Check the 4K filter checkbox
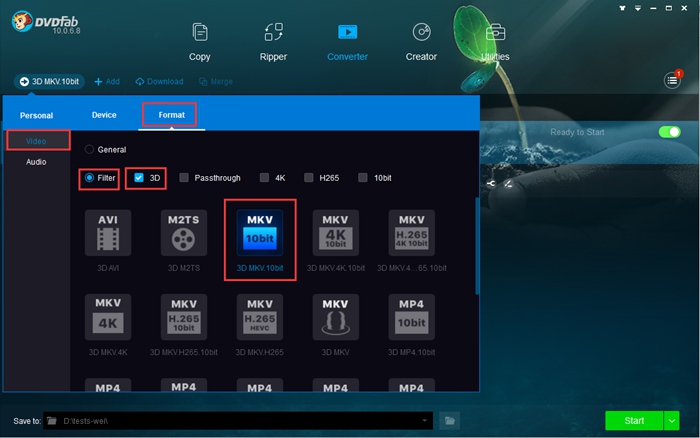The image size is (700, 438). point(264,178)
